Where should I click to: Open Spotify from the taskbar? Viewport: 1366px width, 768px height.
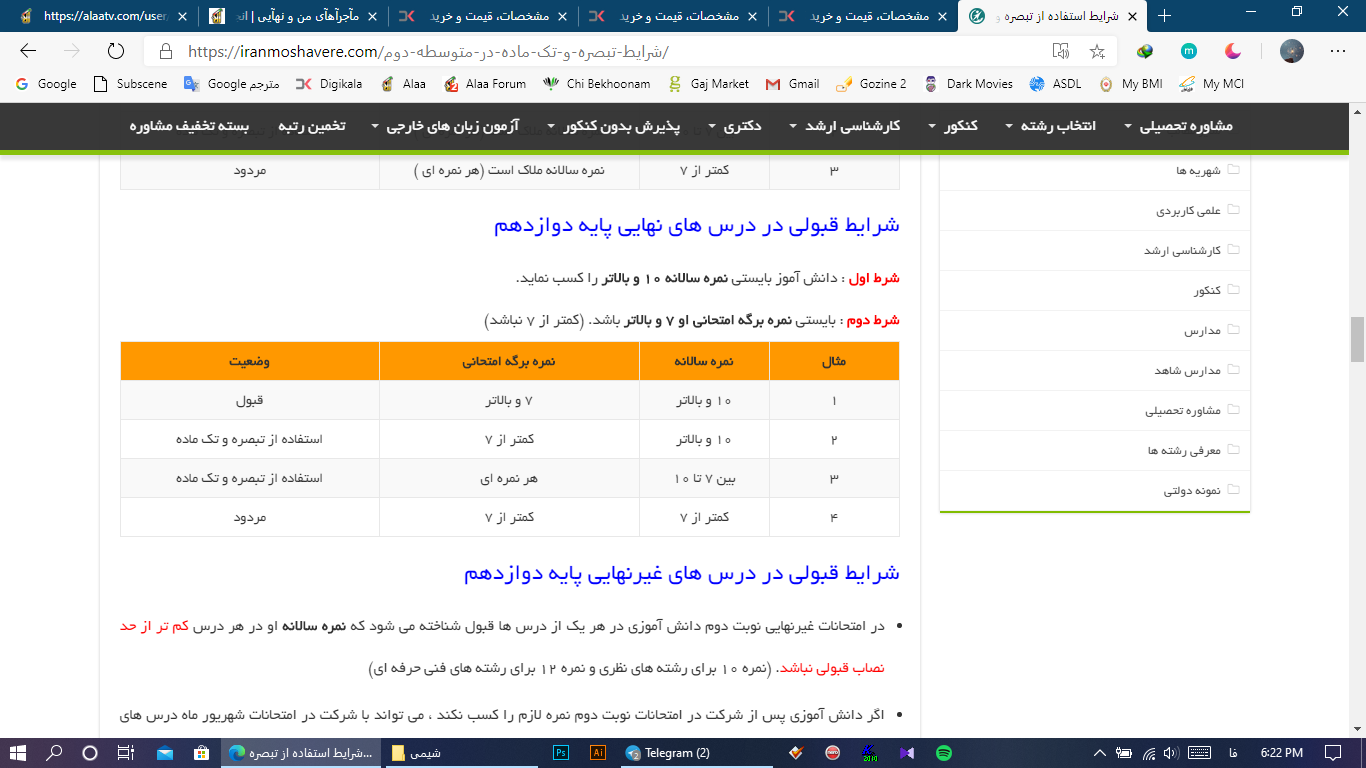pos(943,753)
